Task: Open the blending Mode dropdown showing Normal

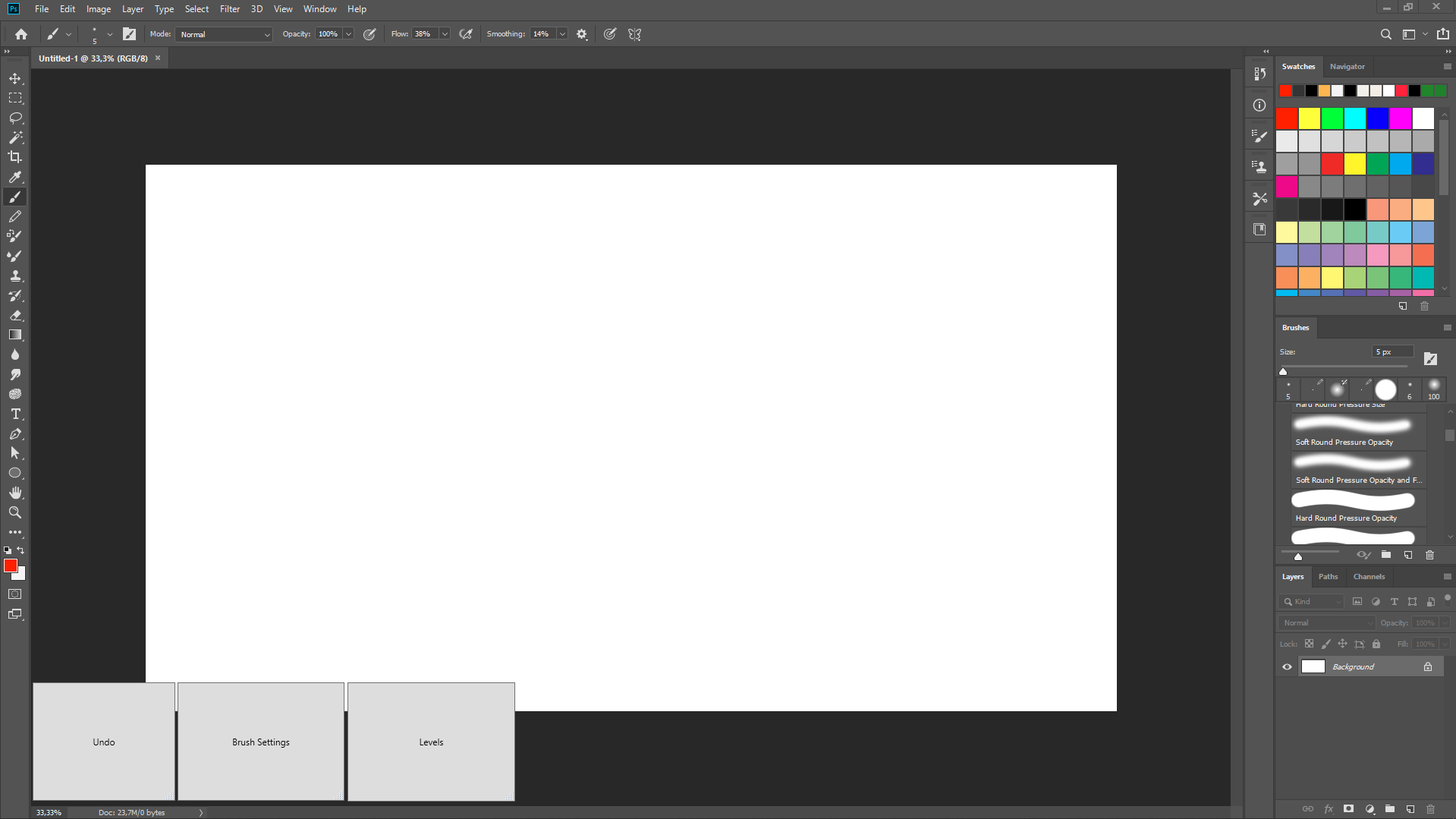Action: (x=223, y=33)
